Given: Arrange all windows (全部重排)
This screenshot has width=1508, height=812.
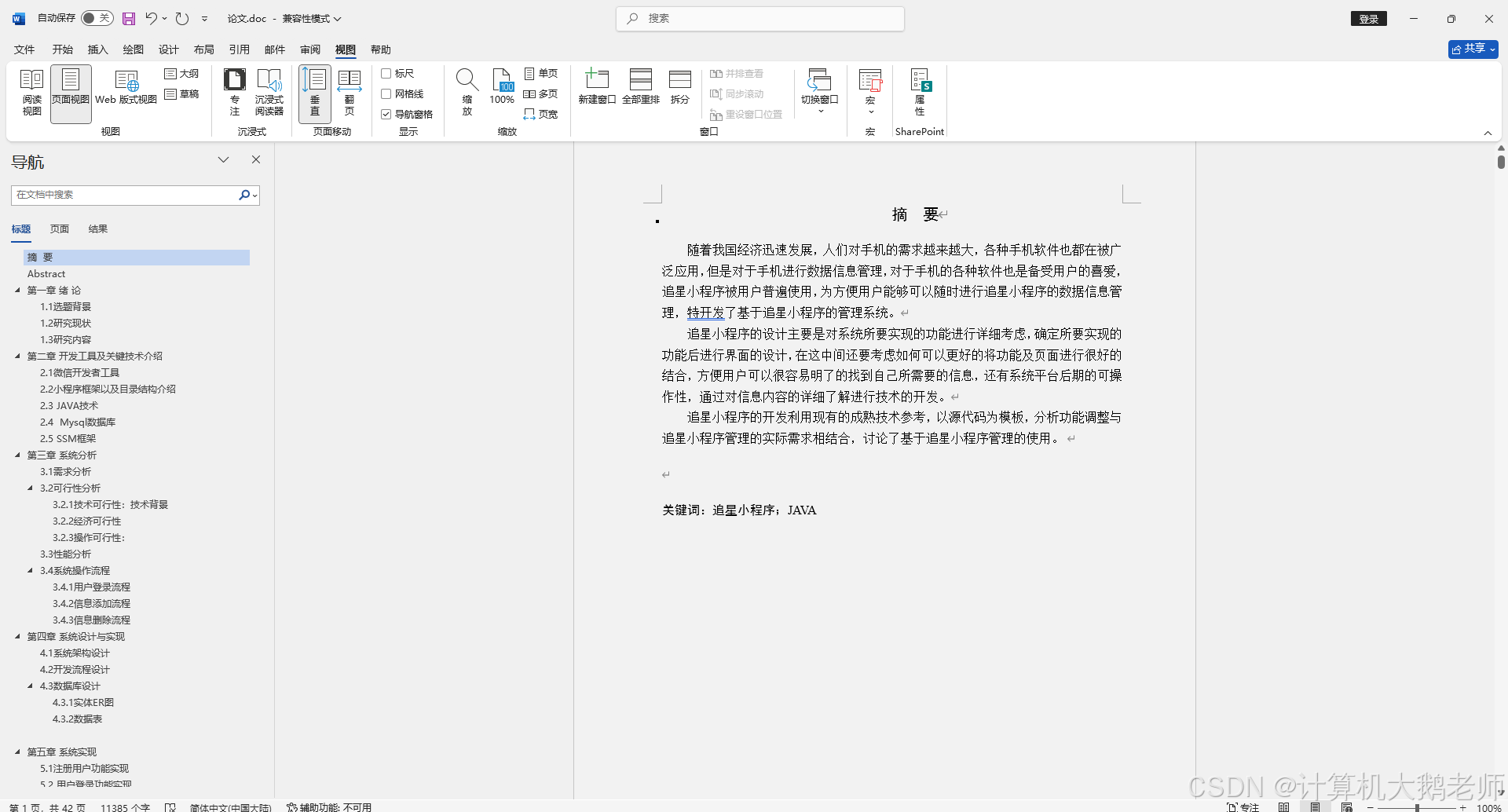Looking at the screenshot, I should [x=641, y=88].
